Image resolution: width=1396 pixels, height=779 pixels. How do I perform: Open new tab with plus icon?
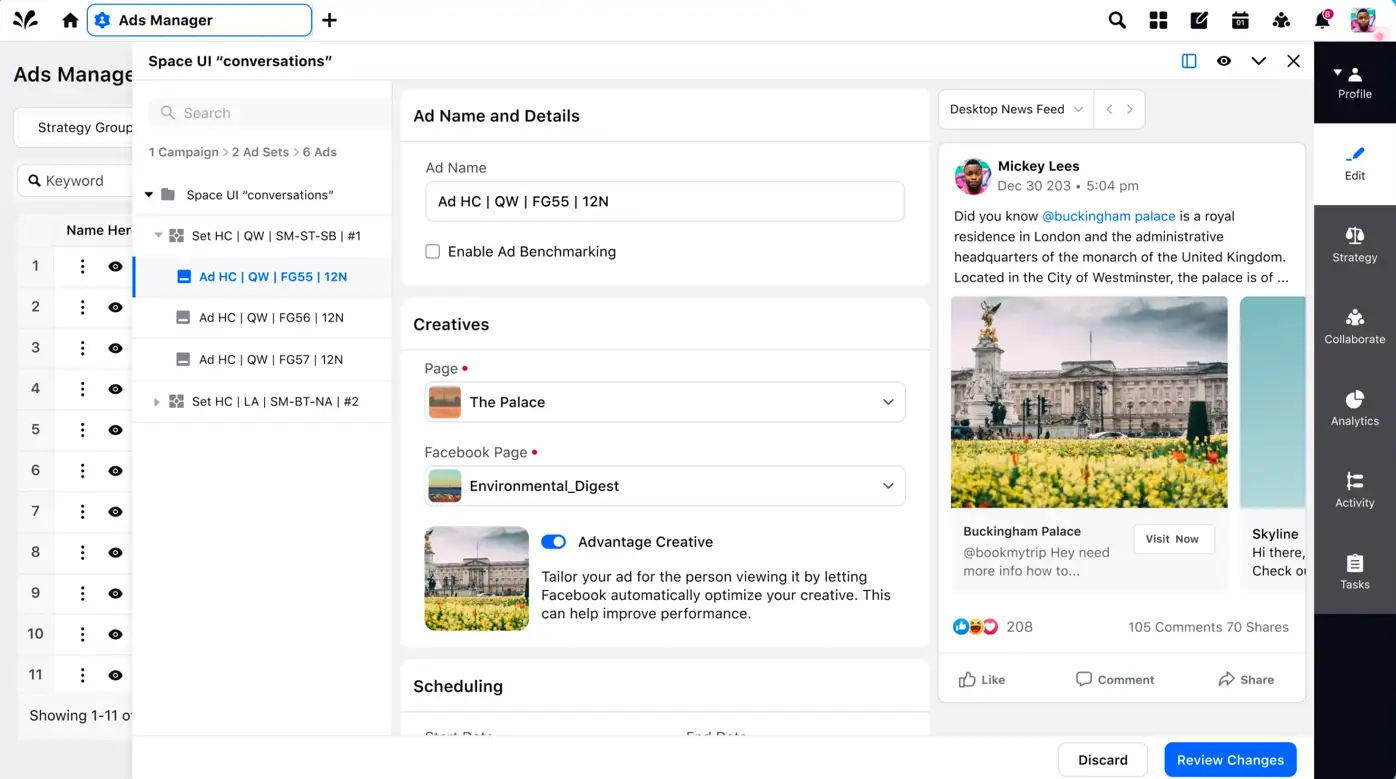[x=329, y=20]
